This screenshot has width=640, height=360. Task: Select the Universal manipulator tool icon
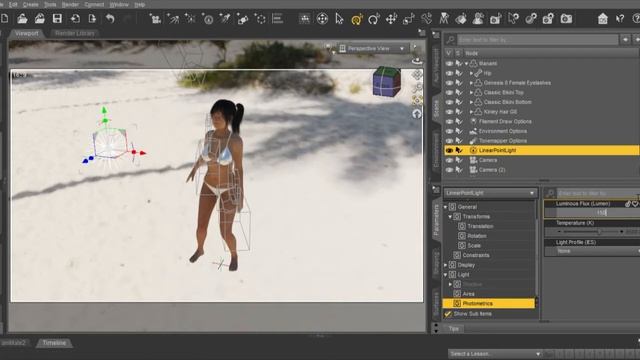point(322,18)
